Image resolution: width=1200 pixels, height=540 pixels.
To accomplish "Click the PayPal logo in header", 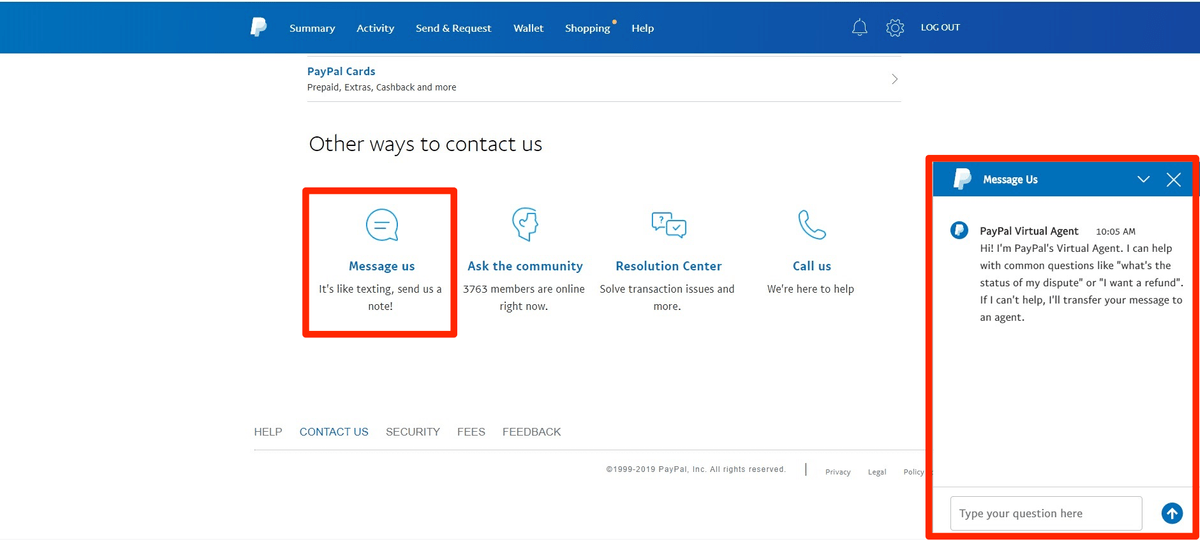I will [x=259, y=28].
